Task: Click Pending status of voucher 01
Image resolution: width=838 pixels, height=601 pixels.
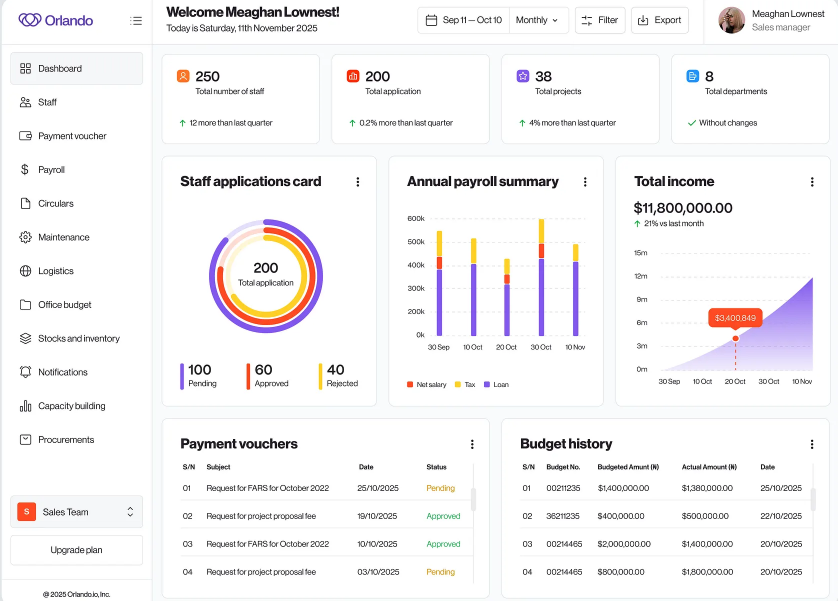Action: click(440, 488)
